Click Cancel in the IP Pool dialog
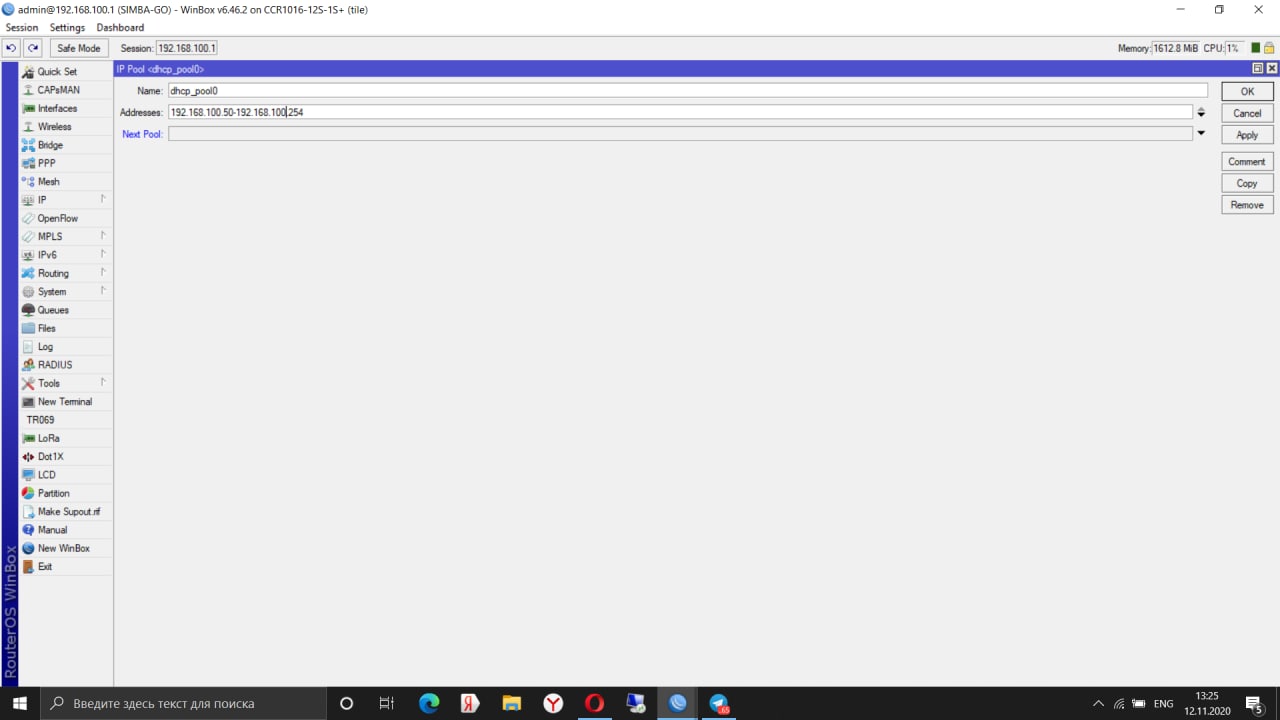Viewport: 1280px width, 720px height. point(1247,113)
